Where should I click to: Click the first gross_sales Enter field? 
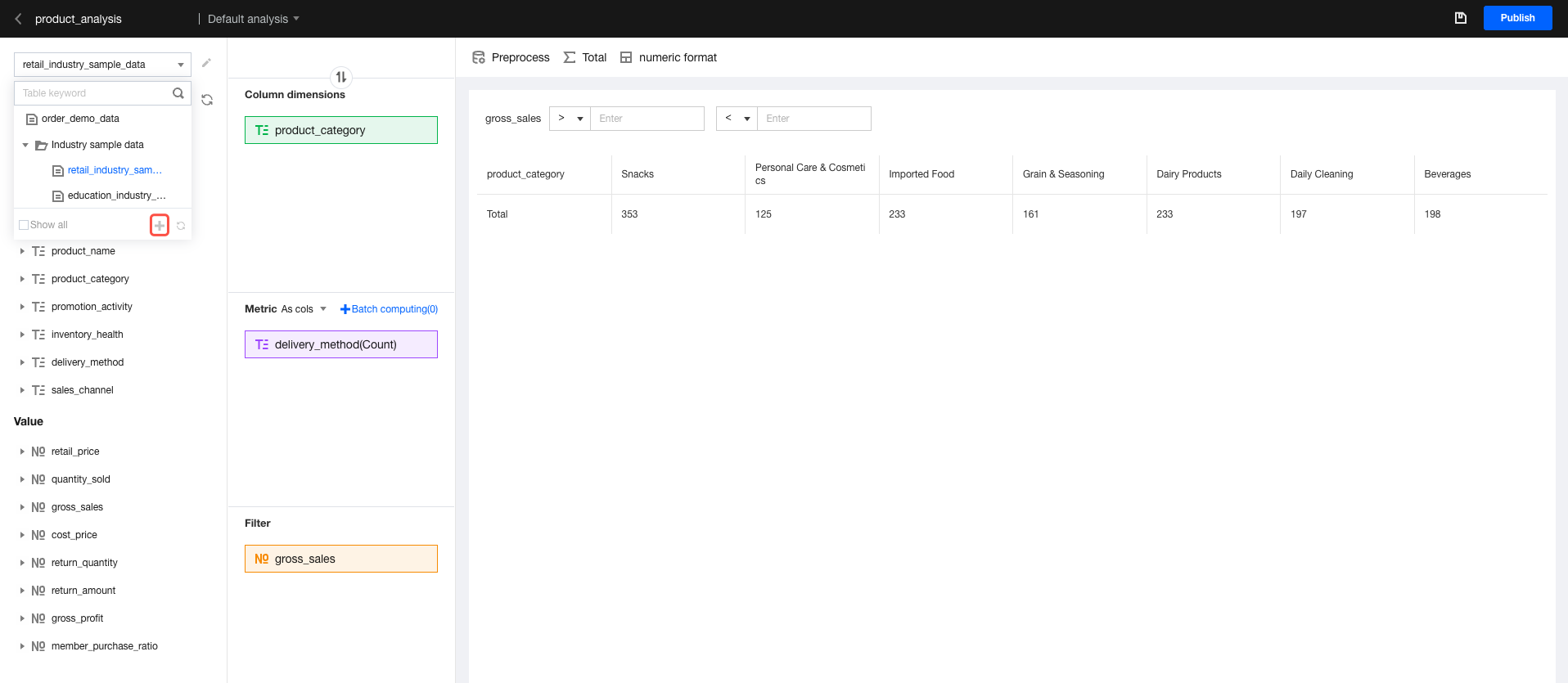click(647, 119)
